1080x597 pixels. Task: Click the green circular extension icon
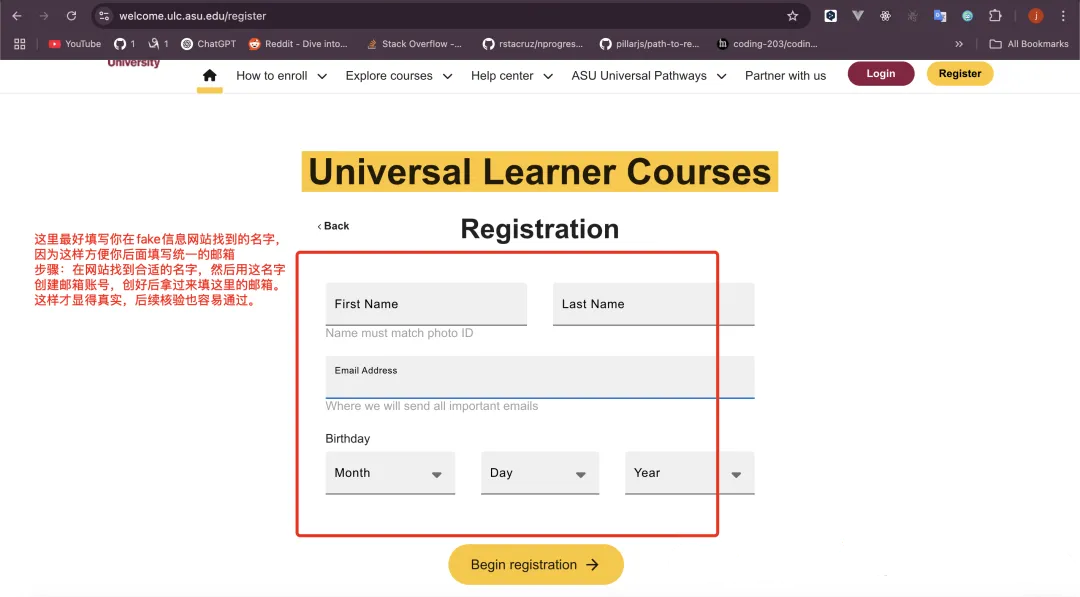[x=967, y=16]
